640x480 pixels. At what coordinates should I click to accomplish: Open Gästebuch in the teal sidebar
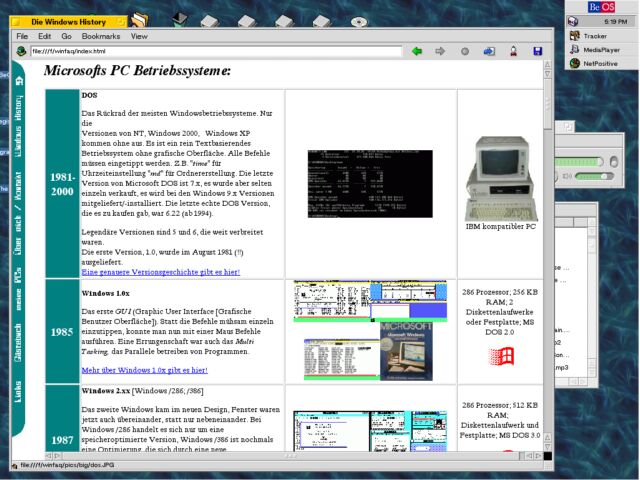(x=18, y=342)
